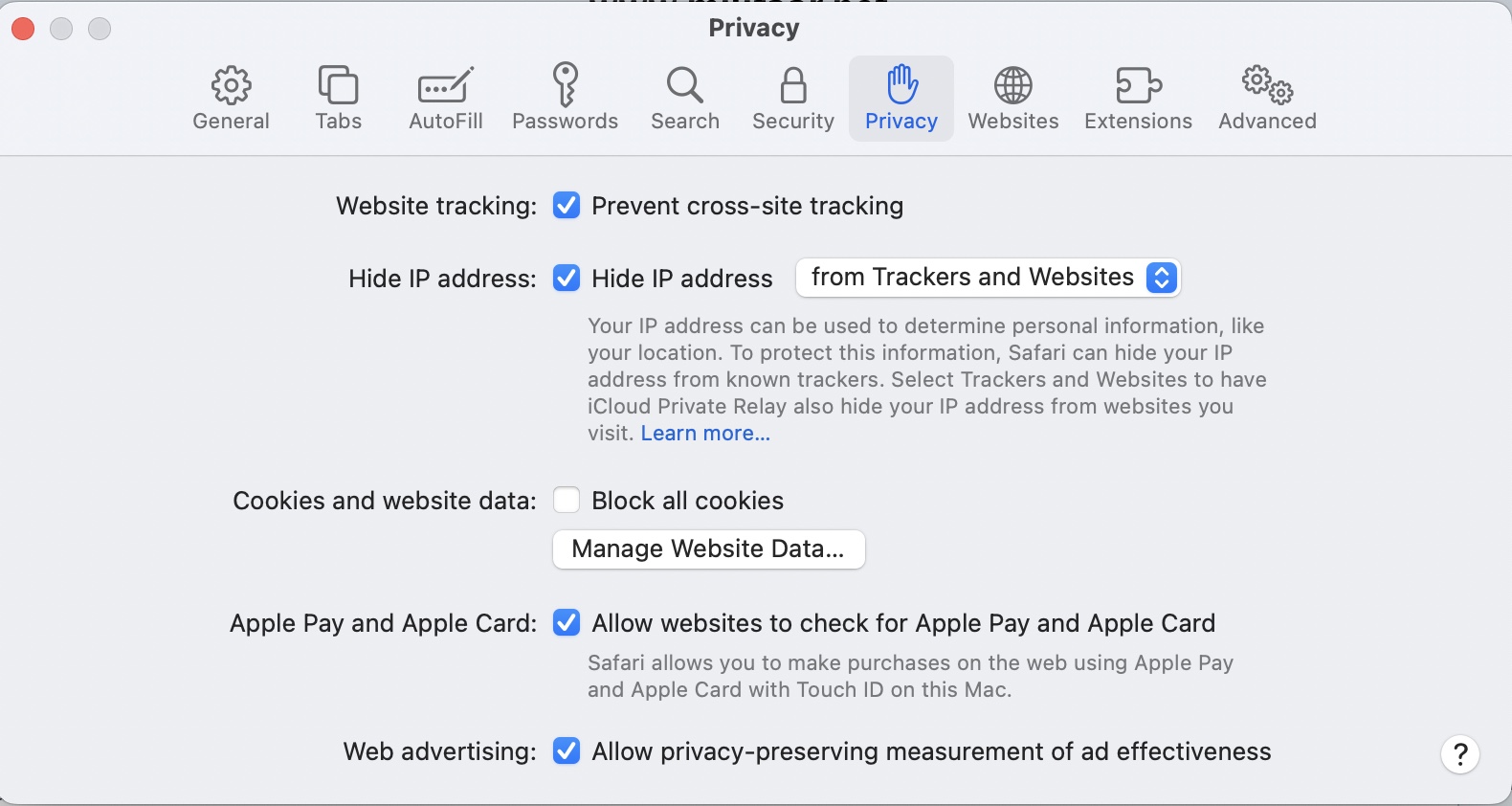Close the Privacy preferences window
The image size is (1512, 806).
click(23, 29)
